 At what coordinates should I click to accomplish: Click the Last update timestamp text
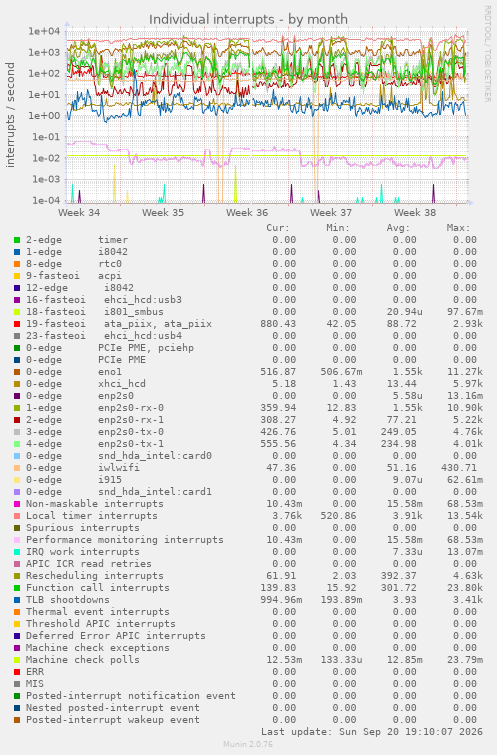pyautogui.click(x=372, y=732)
